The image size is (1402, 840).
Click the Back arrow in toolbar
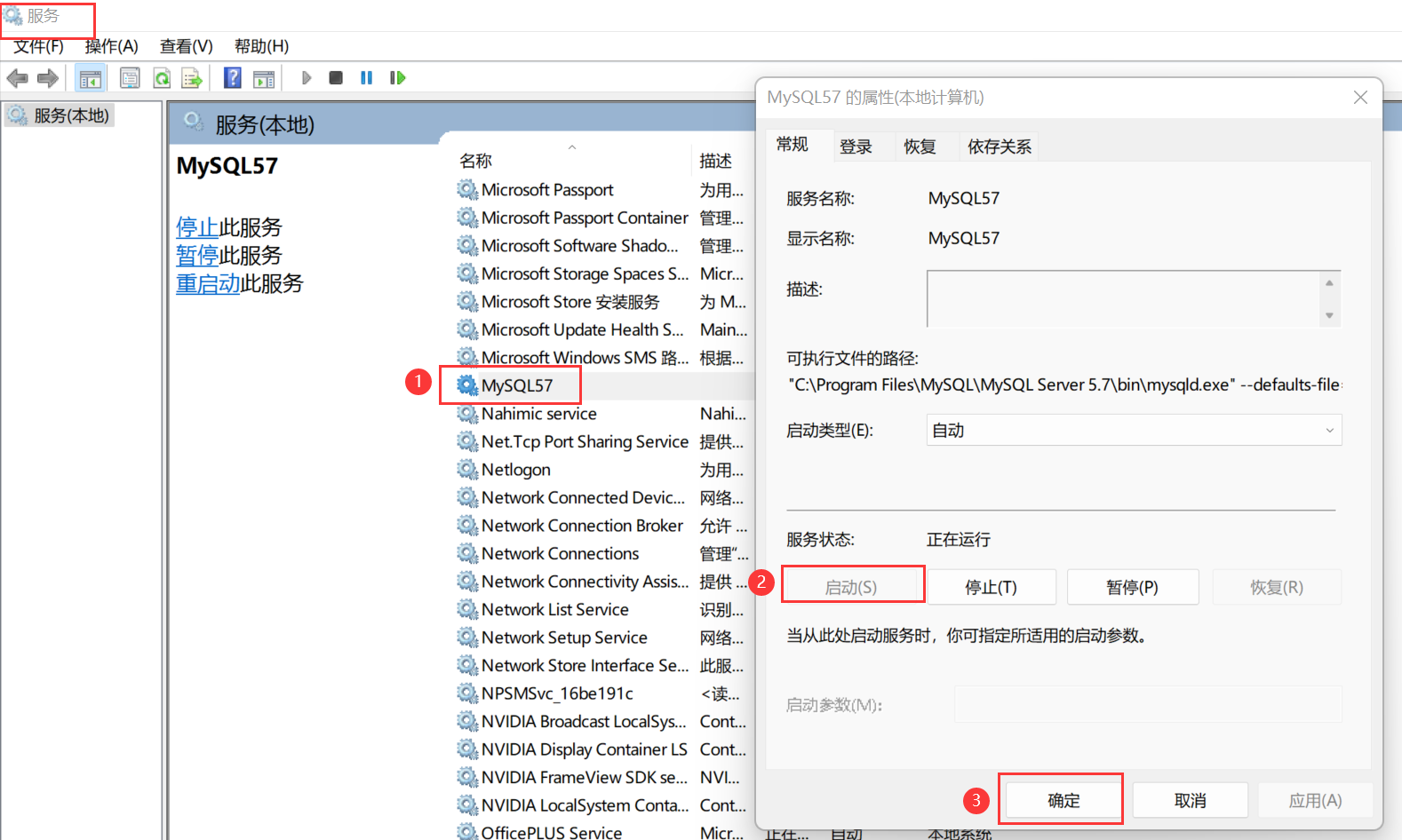pos(17,78)
